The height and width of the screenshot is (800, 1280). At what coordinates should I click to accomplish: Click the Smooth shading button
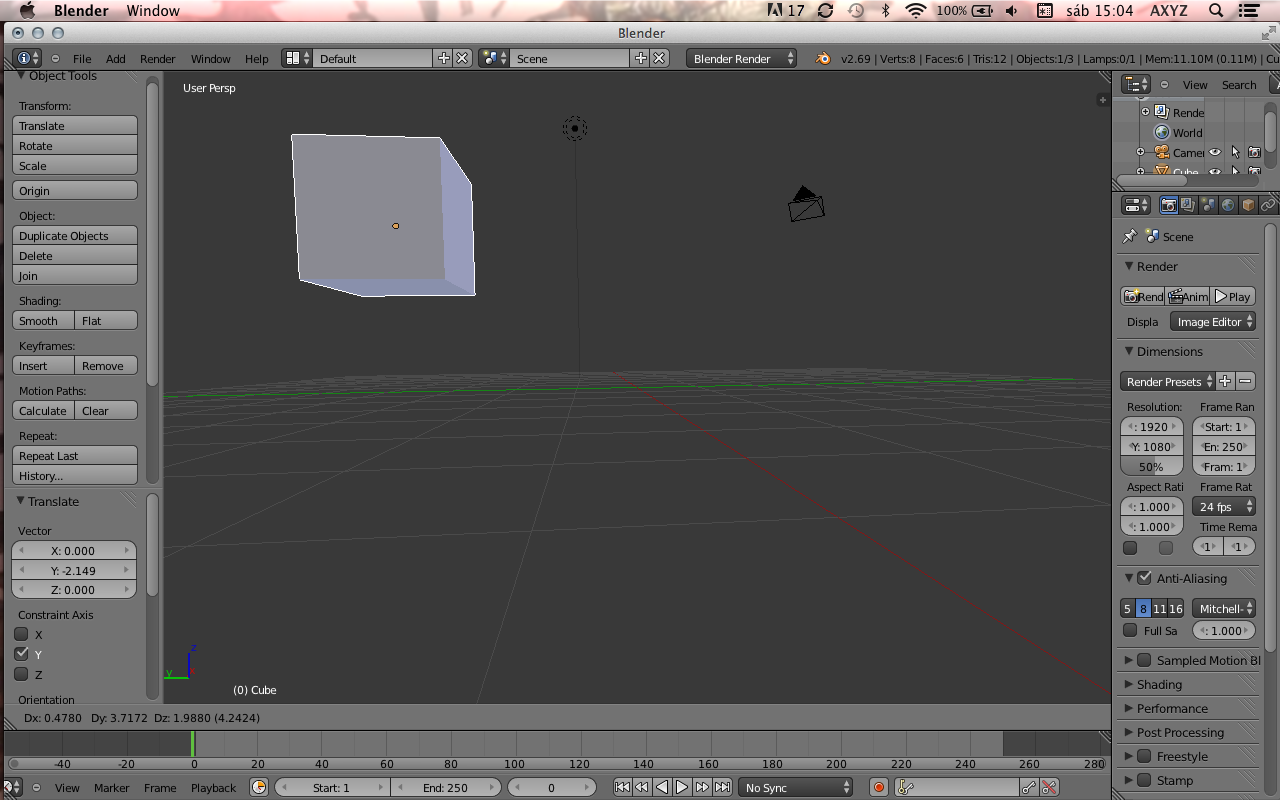pos(41,320)
